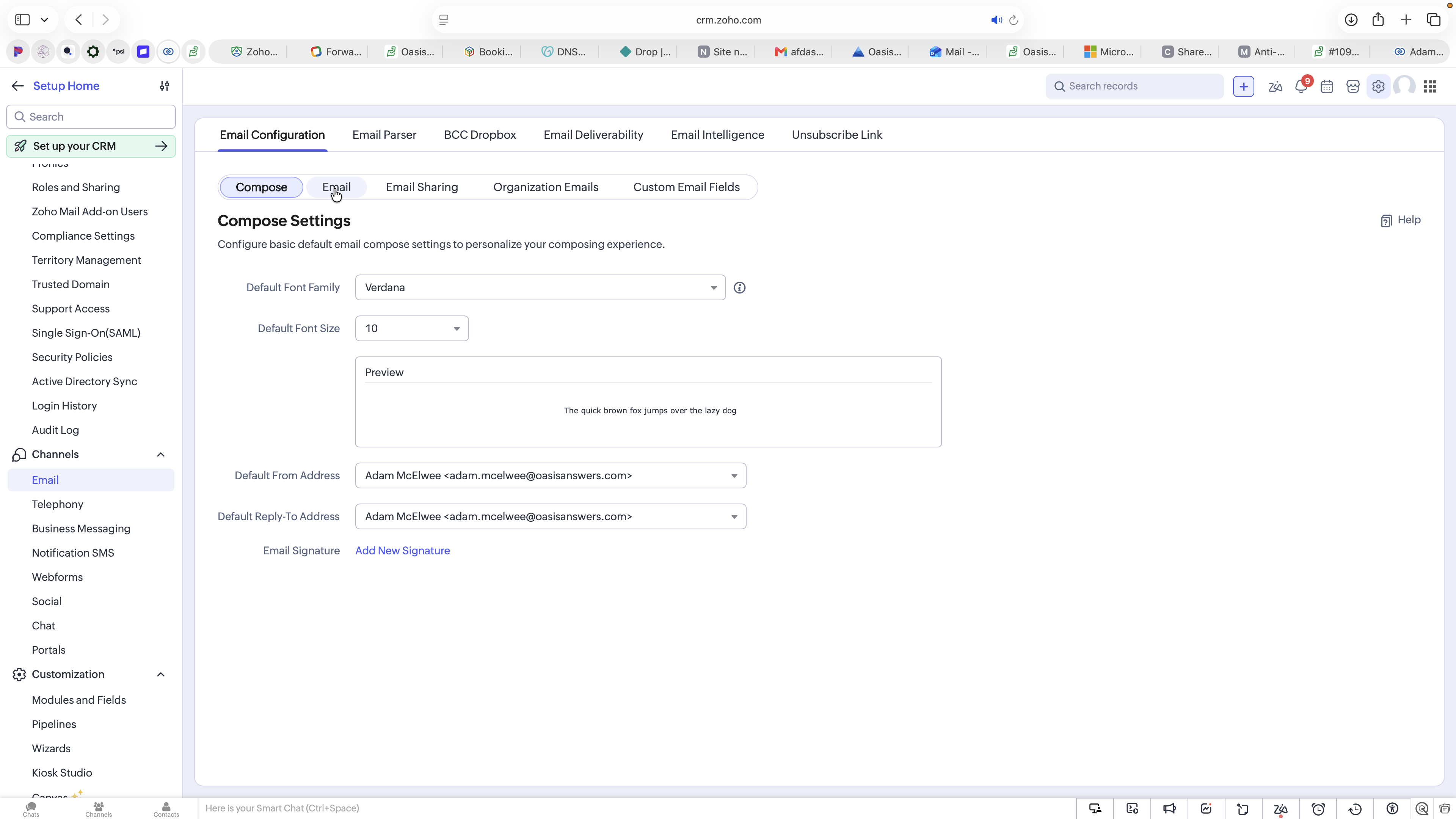The height and width of the screenshot is (819, 1456).
Task: Open the recent items history icon
Action: (1355, 809)
